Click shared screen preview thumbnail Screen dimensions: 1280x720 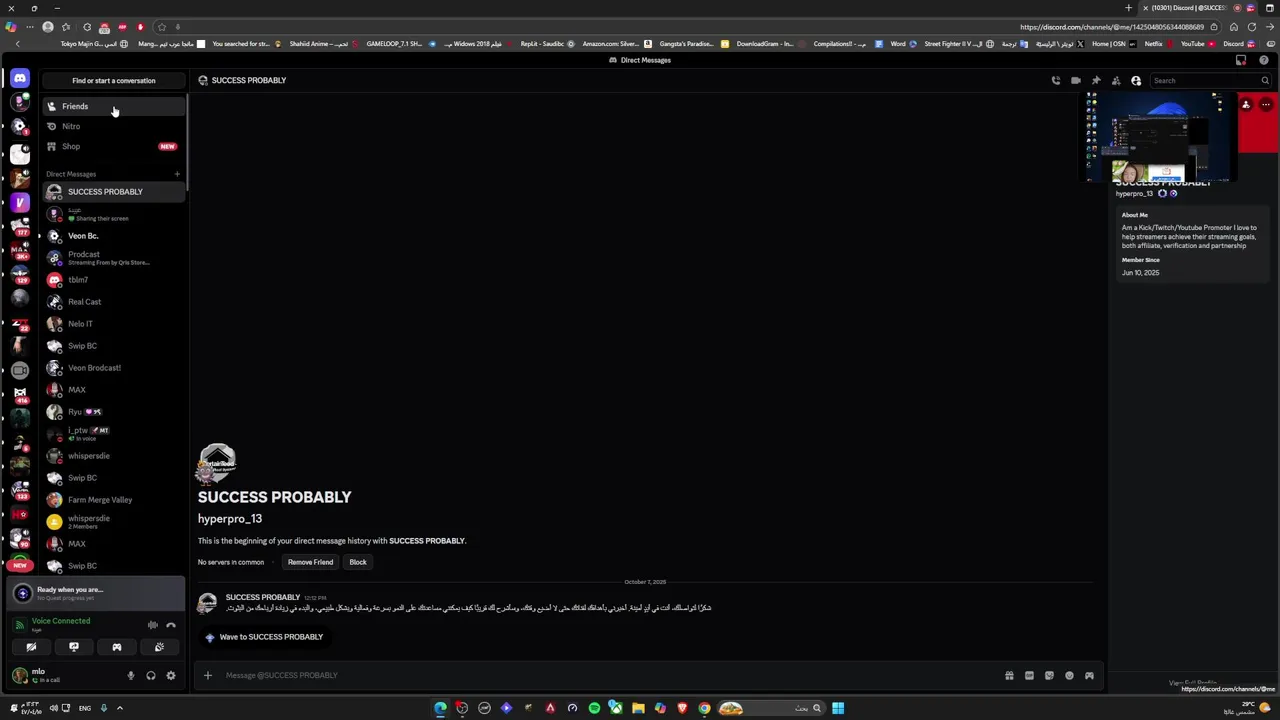pos(1158,137)
